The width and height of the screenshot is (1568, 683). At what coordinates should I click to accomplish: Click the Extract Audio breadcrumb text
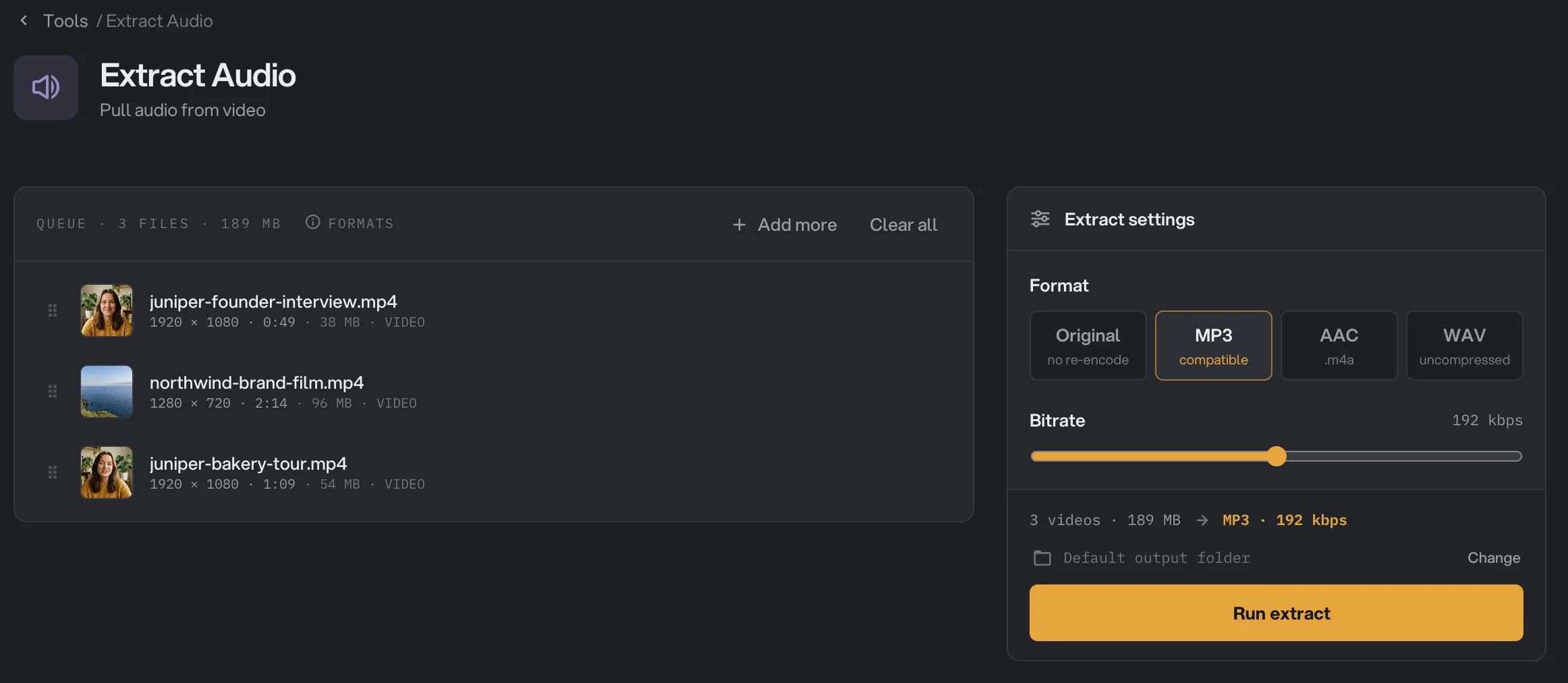point(159,21)
